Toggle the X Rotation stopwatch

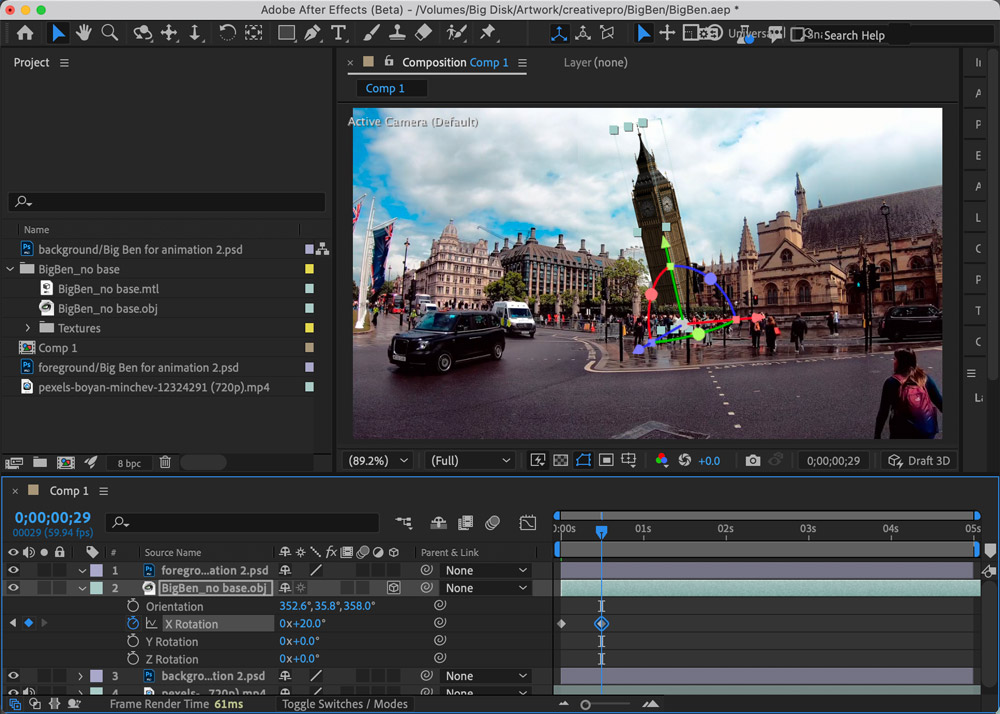pyautogui.click(x=133, y=624)
